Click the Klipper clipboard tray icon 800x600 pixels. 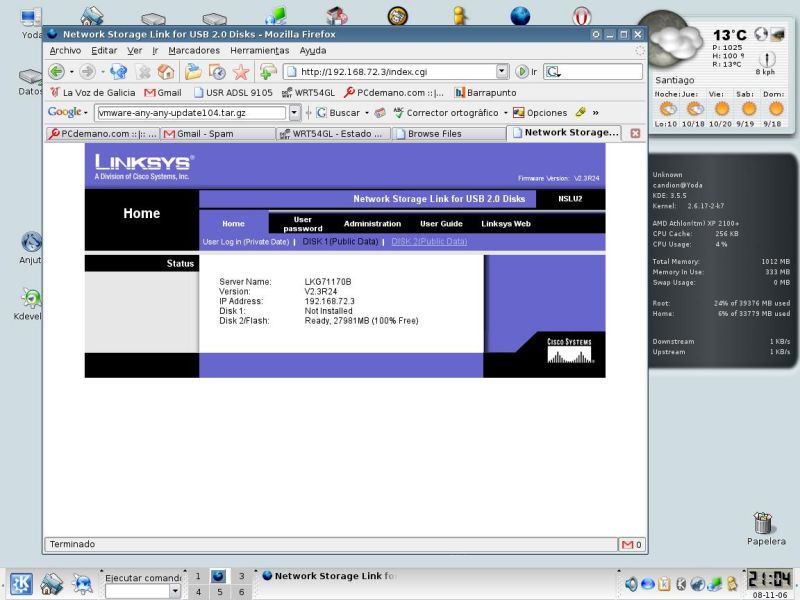click(664, 584)
